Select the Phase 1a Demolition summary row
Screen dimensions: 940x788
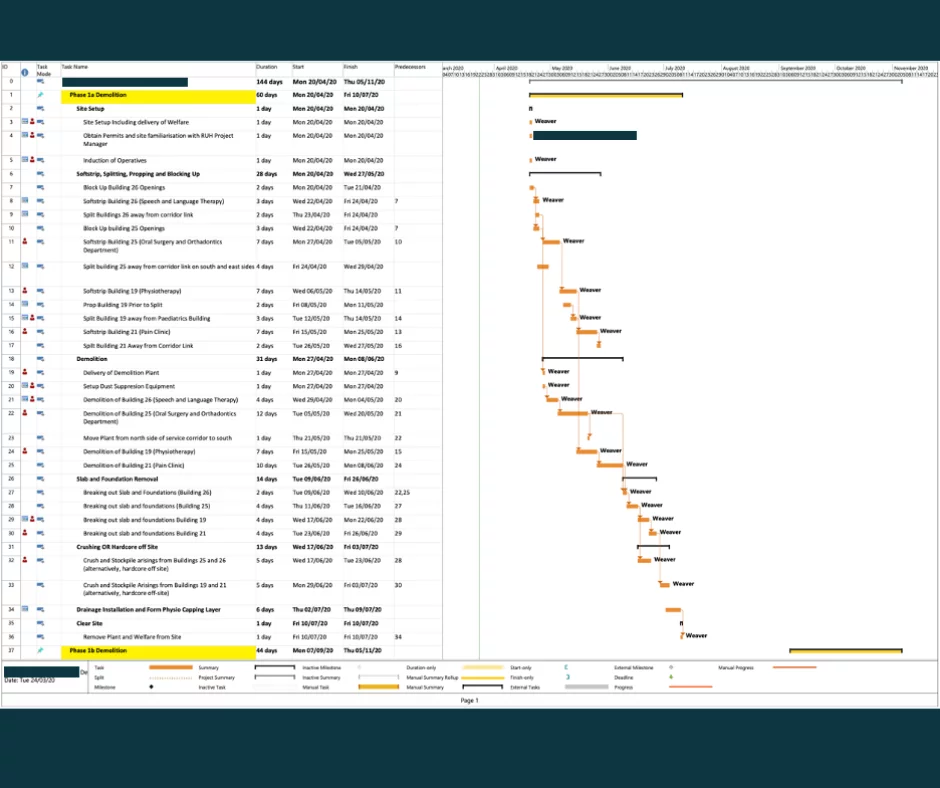(222, 95)
